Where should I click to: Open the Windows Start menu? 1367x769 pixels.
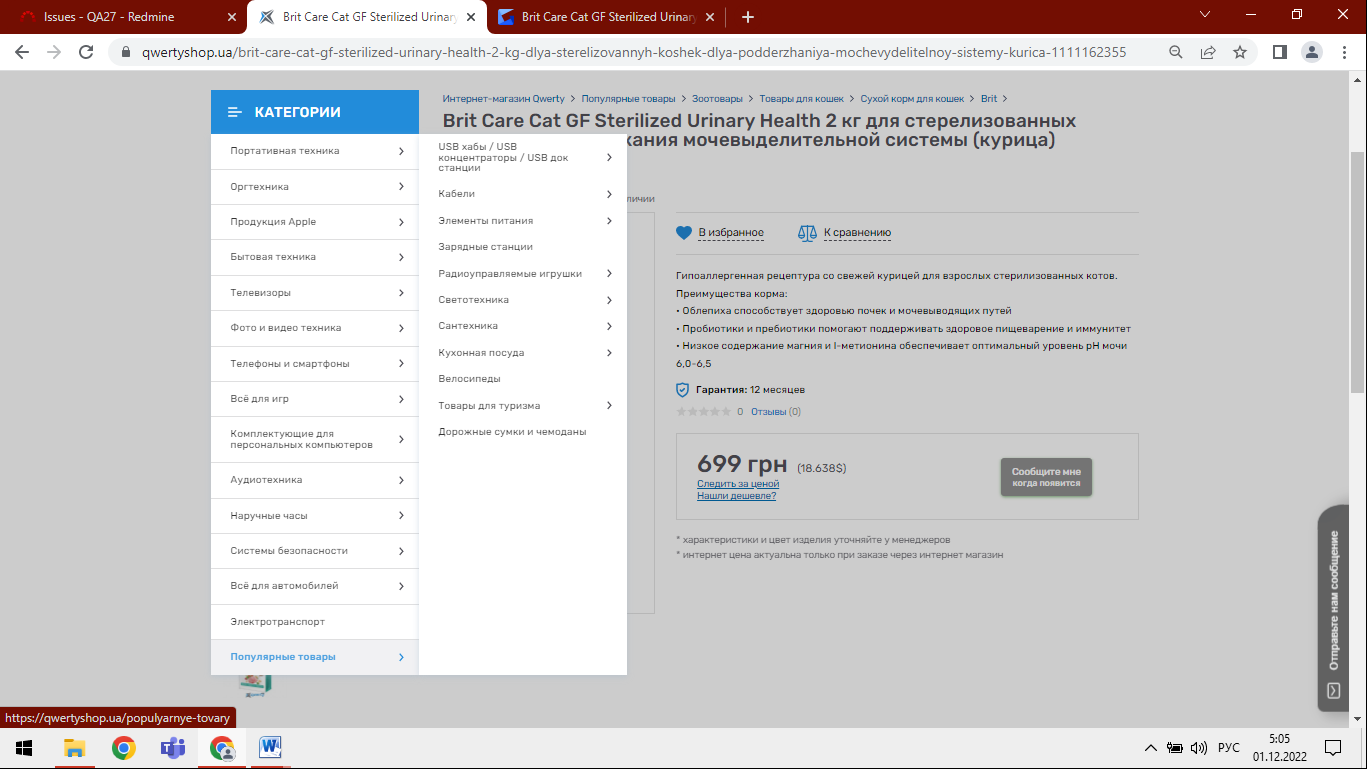click(x=23, y=748)
